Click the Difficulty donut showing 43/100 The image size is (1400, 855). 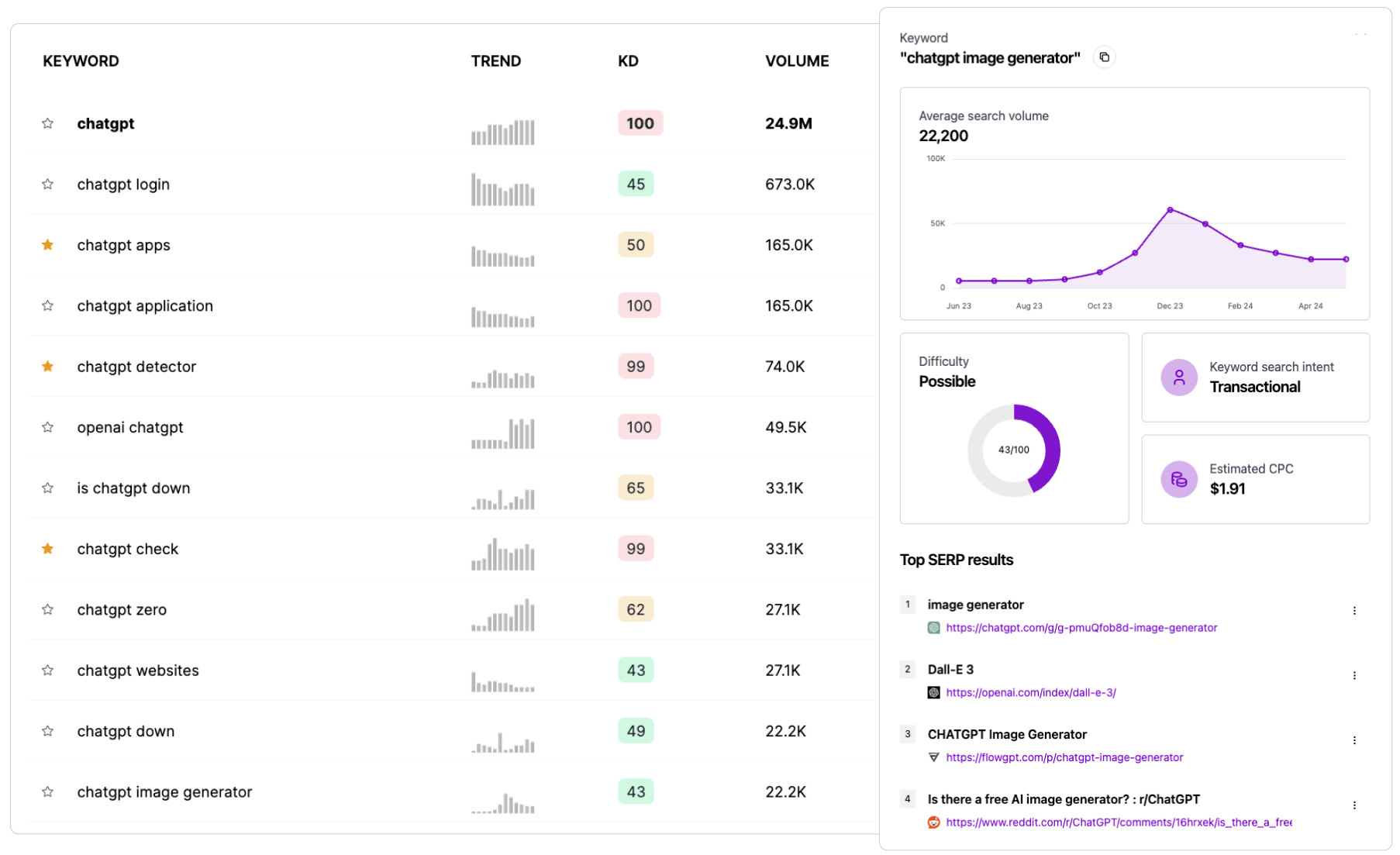(x=1013, y=449)
